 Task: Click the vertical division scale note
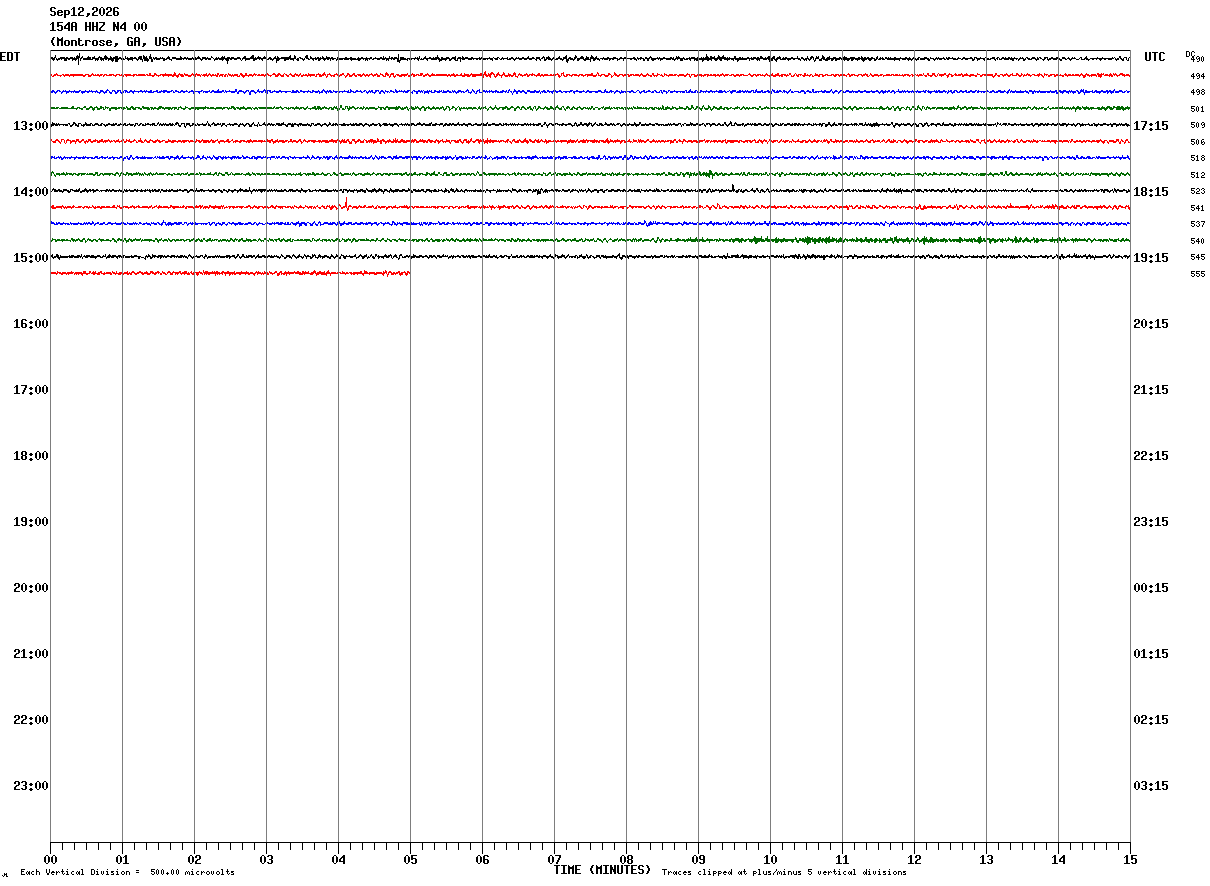pyautogui.click(x=127, y=873)
